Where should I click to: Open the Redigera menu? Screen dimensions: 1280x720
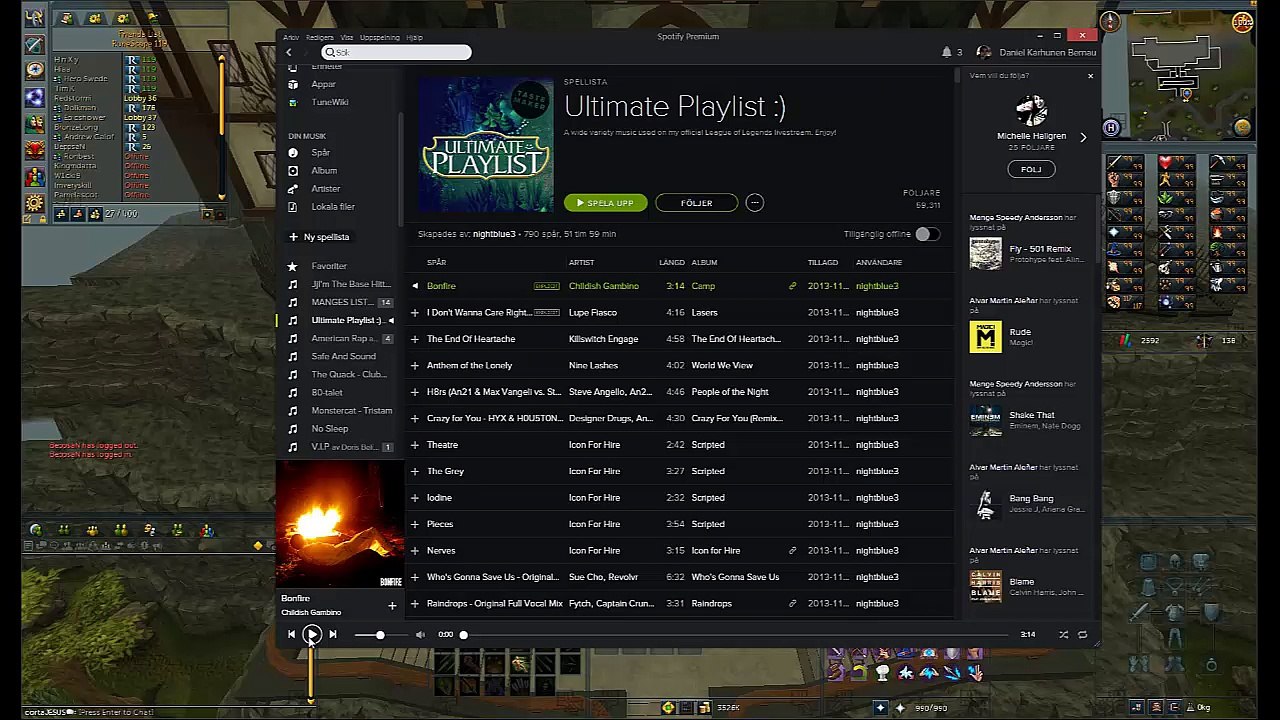[320, 37]
